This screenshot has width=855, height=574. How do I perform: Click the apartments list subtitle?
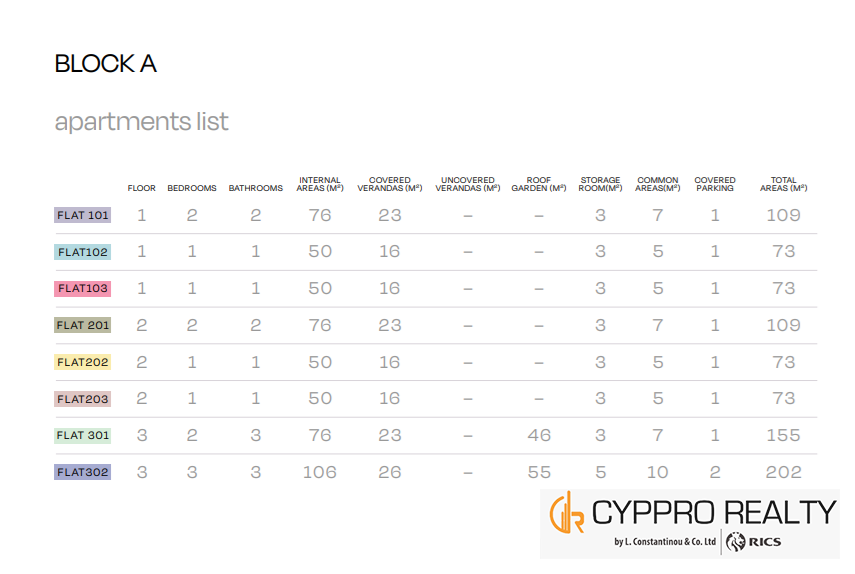(x=141, y=122)
